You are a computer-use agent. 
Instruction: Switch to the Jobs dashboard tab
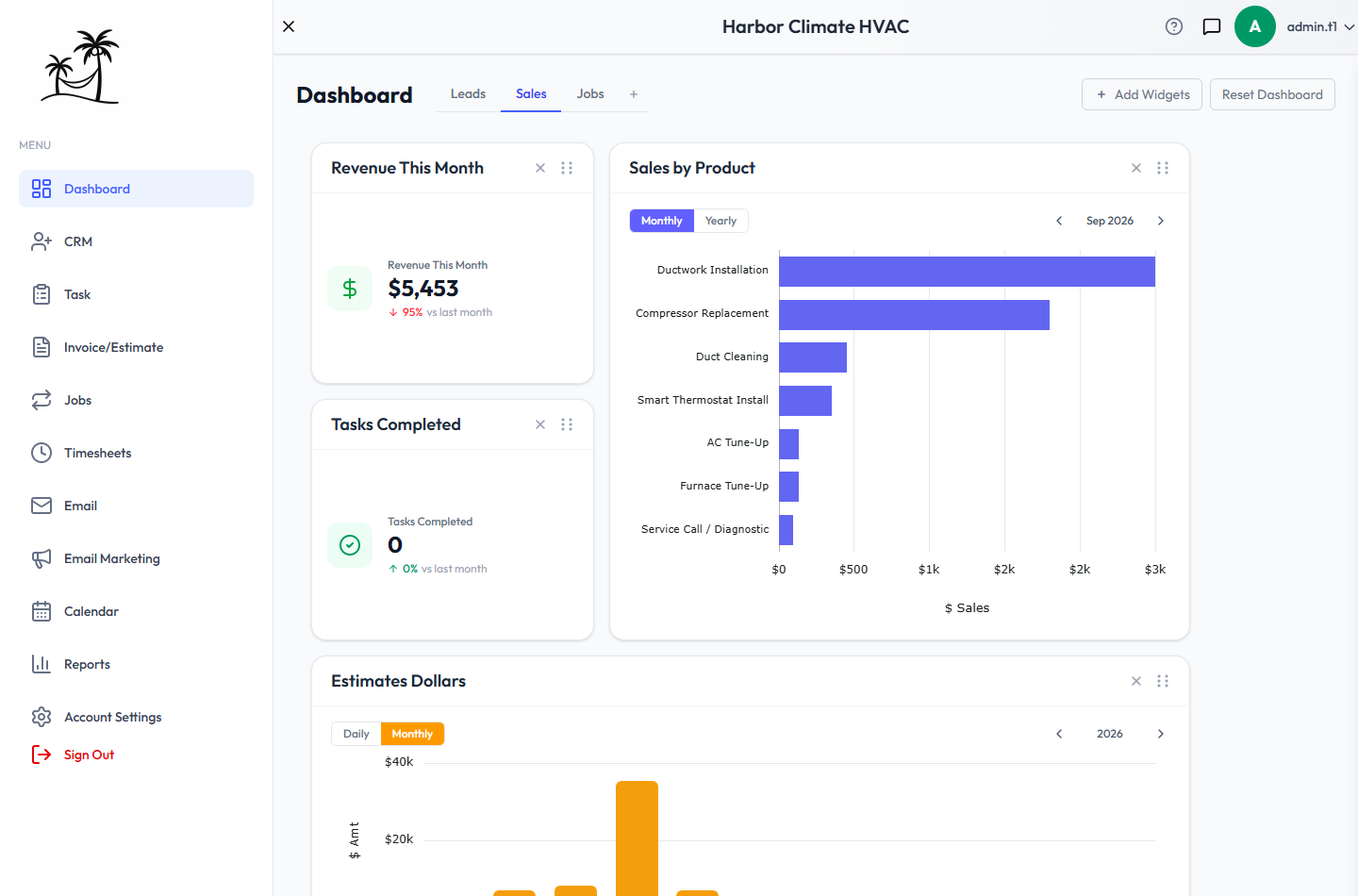[590, 93]
